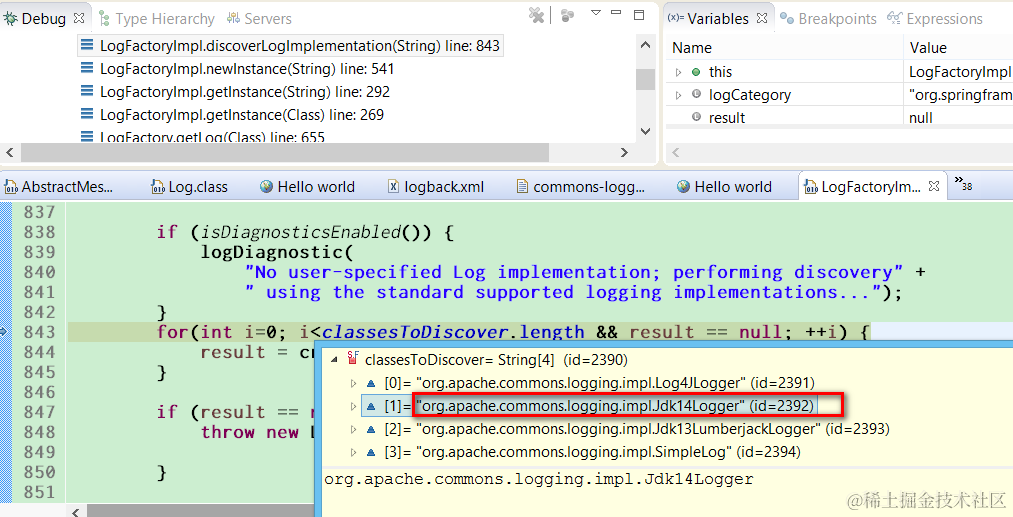The height and width of the screenshot is (517, 1013).
Task: Open the logback.xml editor tab
Action: (436, 187)
